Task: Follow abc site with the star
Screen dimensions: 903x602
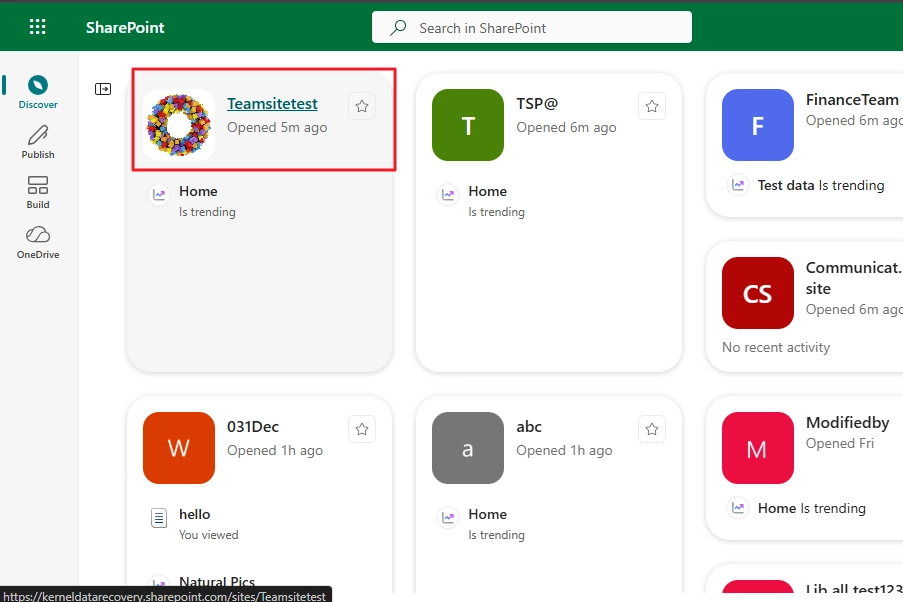Action: click(x=652, y=429)
